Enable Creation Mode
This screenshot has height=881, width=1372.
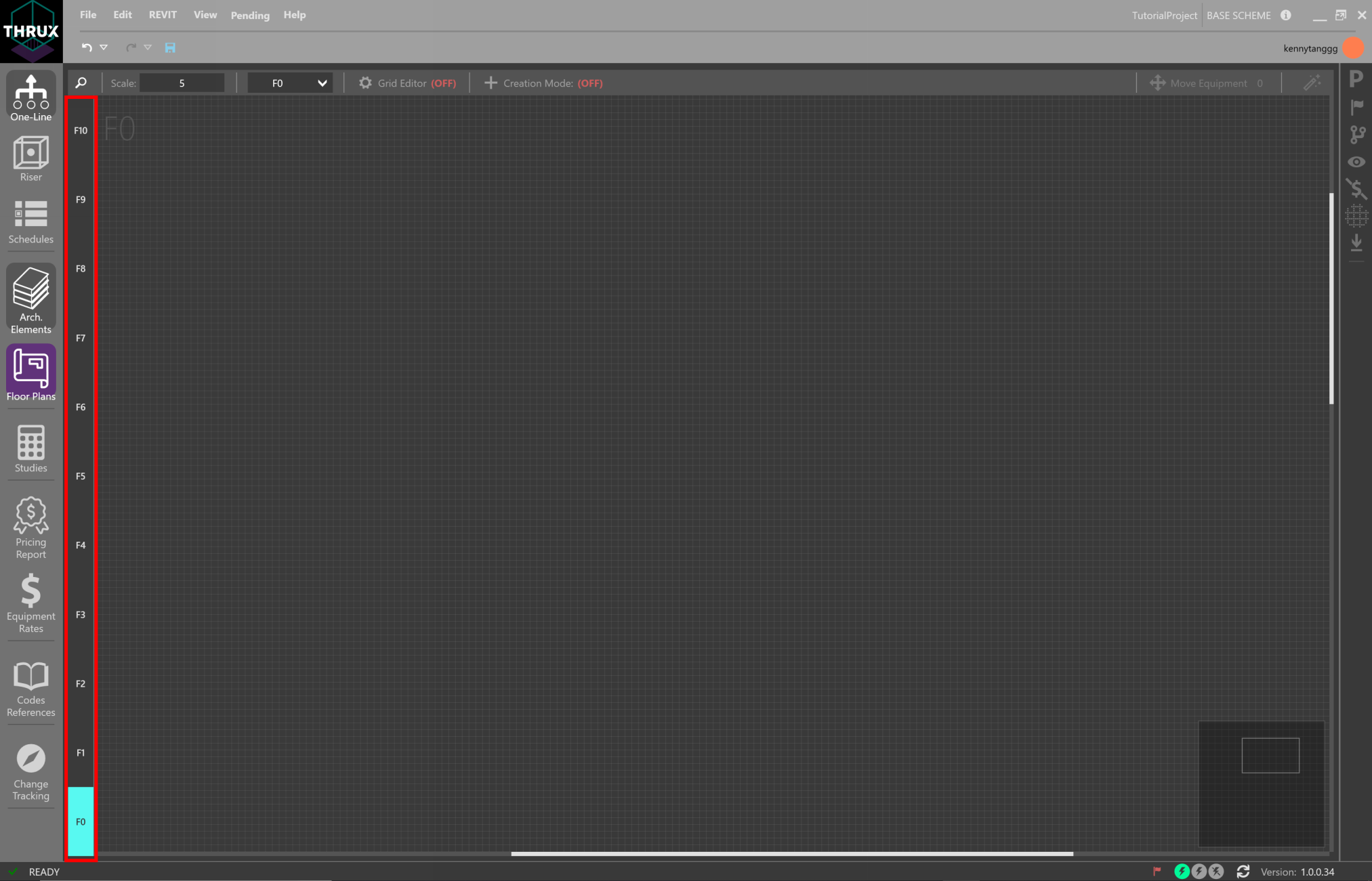pyautogui.click(x=541, y=83)
